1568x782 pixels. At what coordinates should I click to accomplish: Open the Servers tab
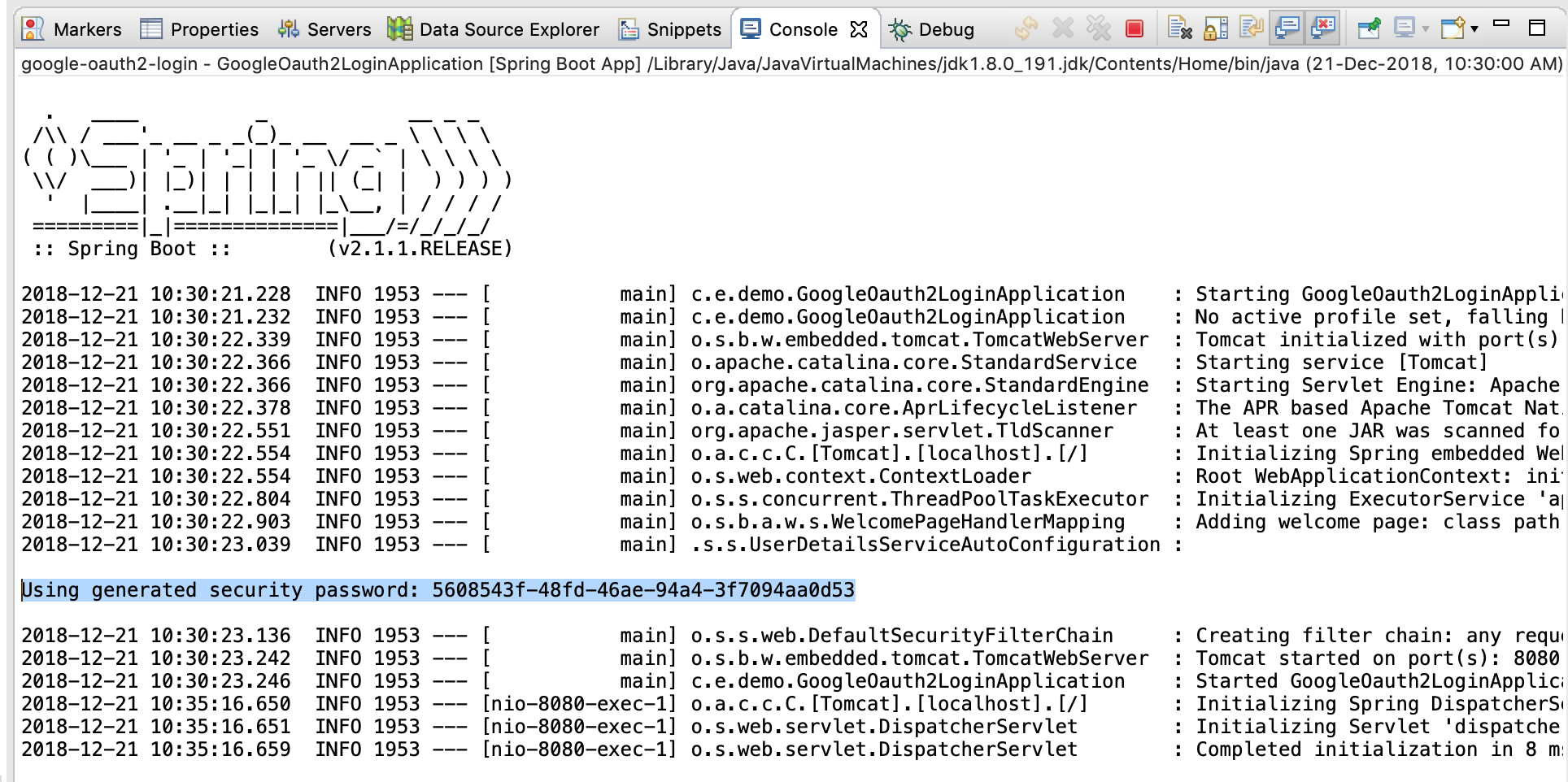click(x=324, y=29)
